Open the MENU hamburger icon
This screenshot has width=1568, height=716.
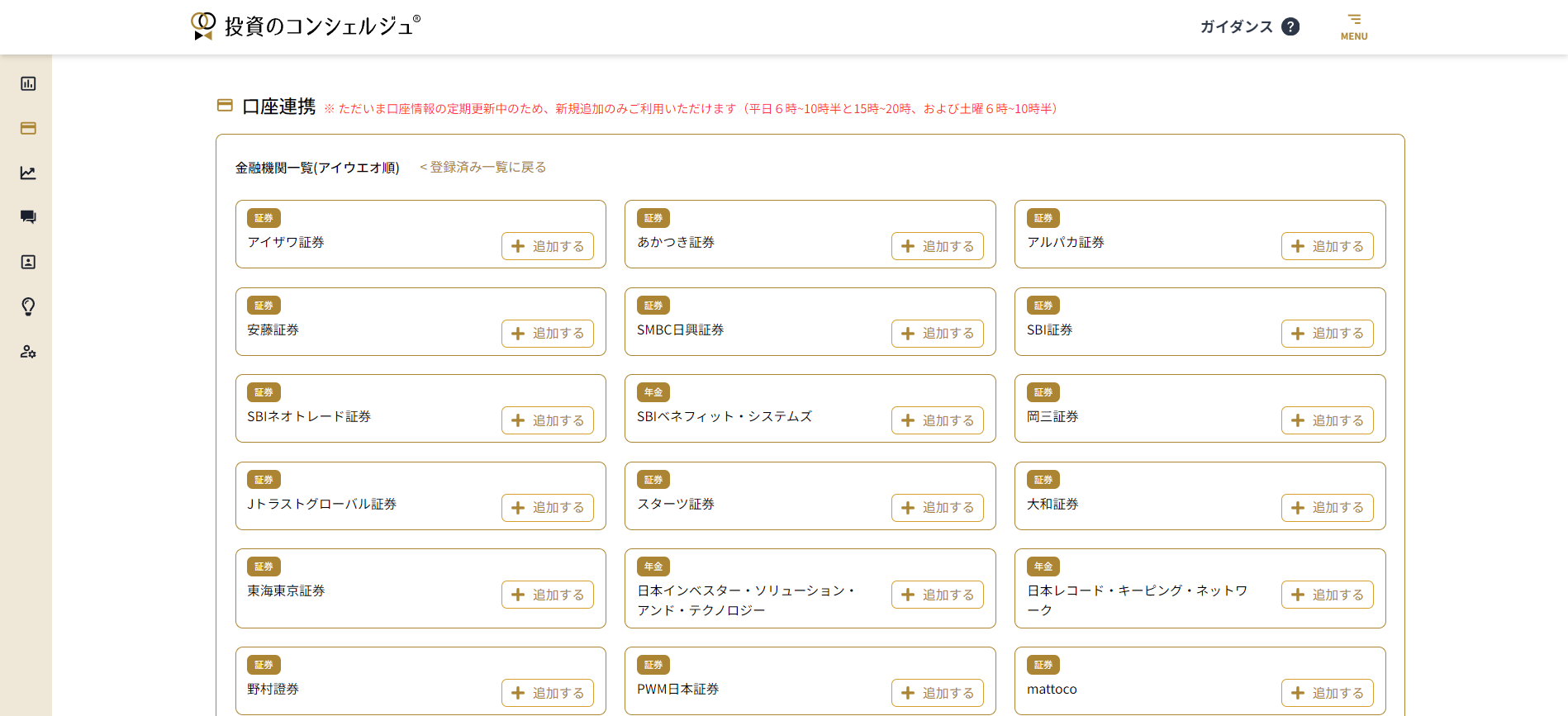coord(1354,26)
